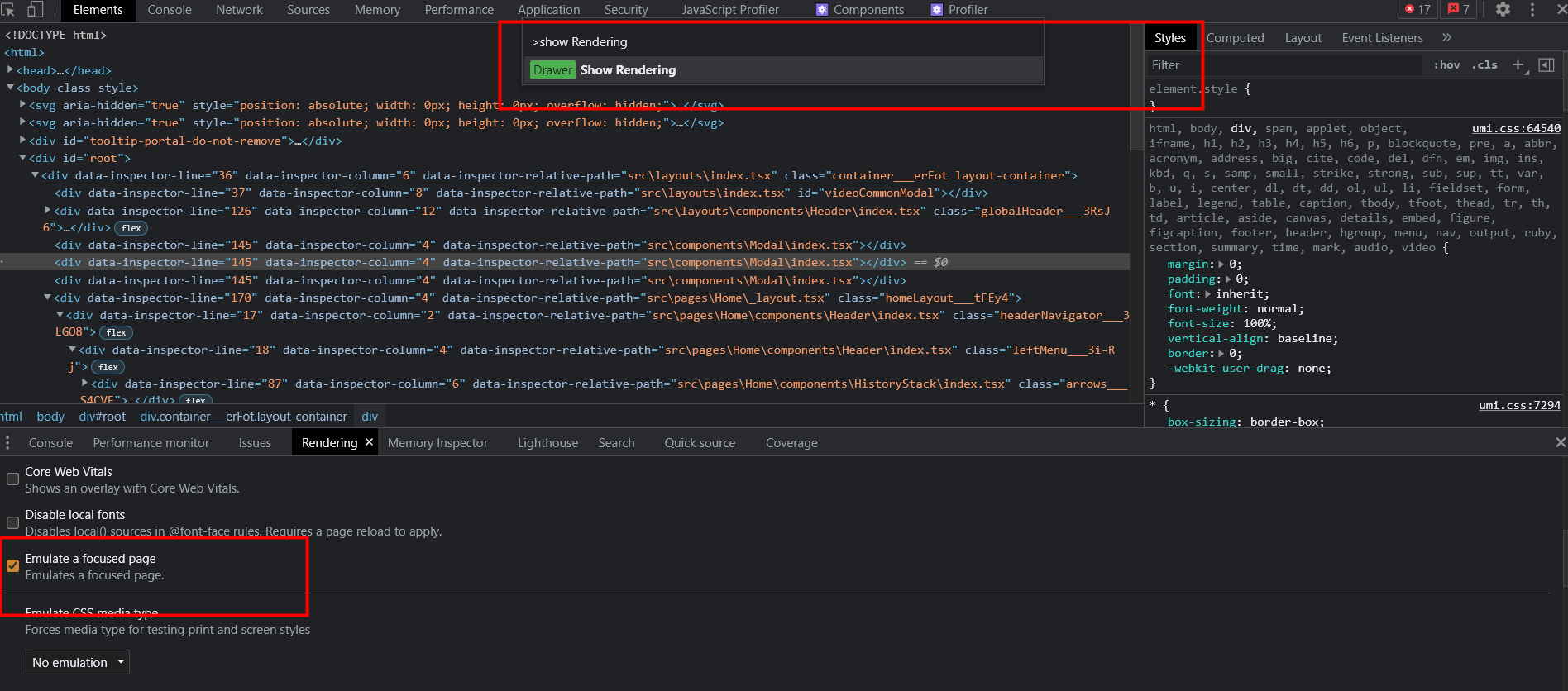Open umi.css:64540 source link
This screenshot has height=691, width=1568.
point(1516,129)
